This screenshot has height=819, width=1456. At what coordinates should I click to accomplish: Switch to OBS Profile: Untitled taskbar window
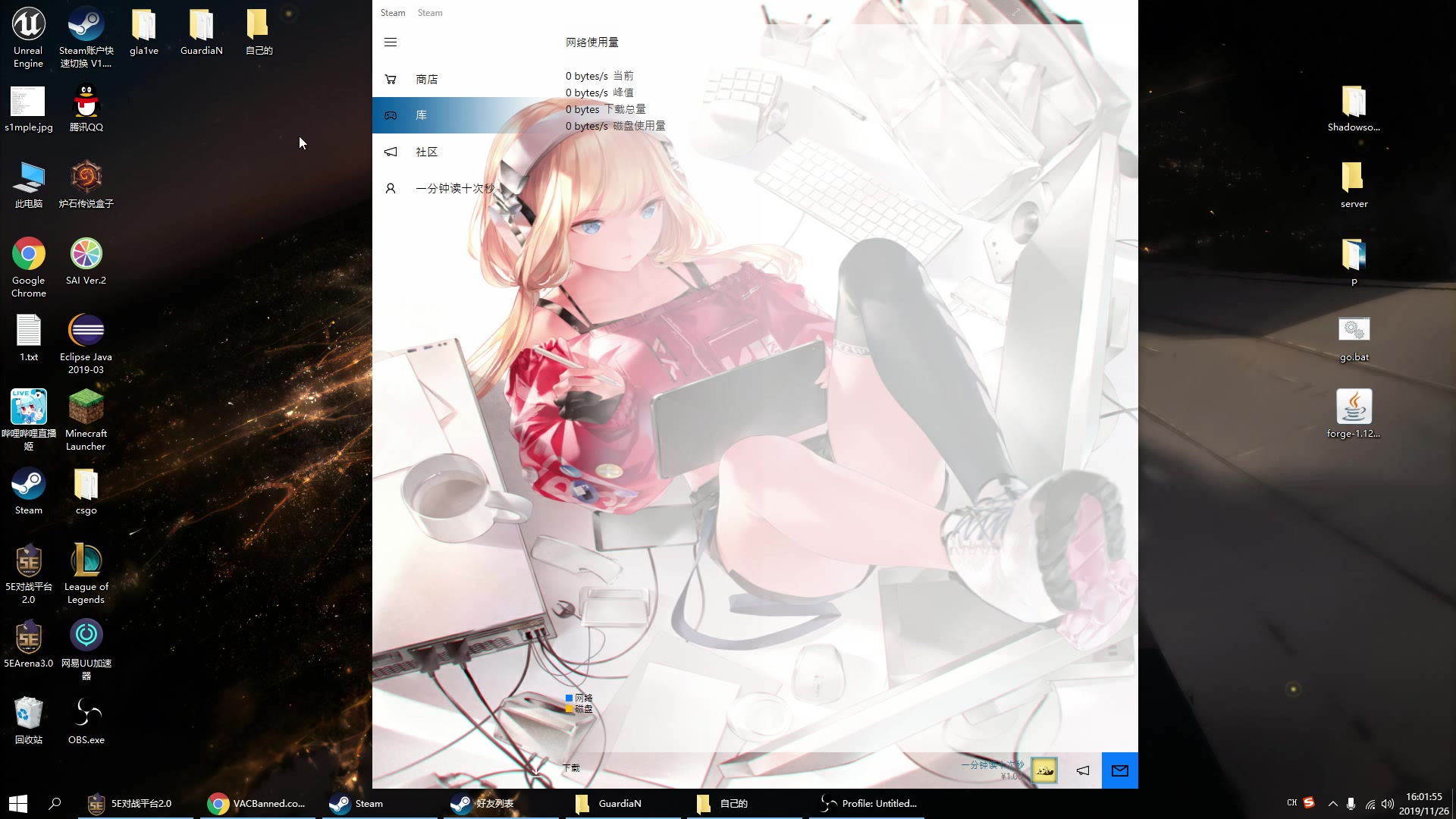coord(868,804)
